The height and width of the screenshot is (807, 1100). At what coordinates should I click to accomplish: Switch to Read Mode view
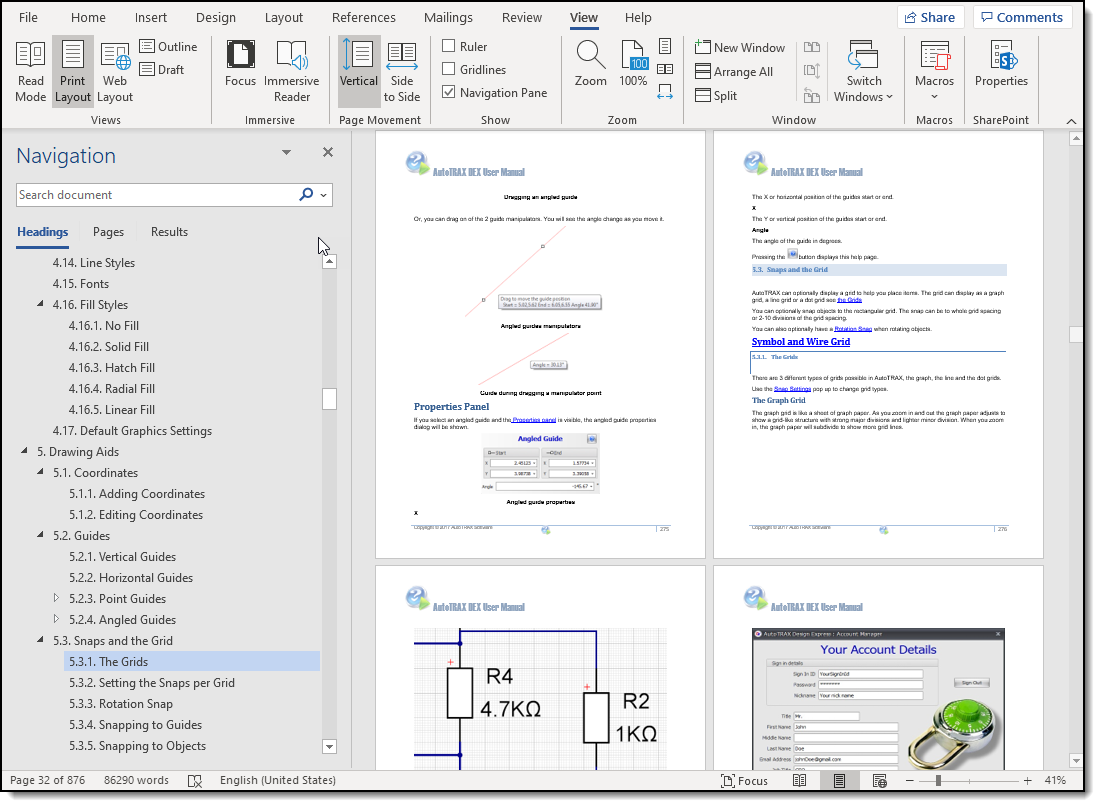click(x=30, y=71)
